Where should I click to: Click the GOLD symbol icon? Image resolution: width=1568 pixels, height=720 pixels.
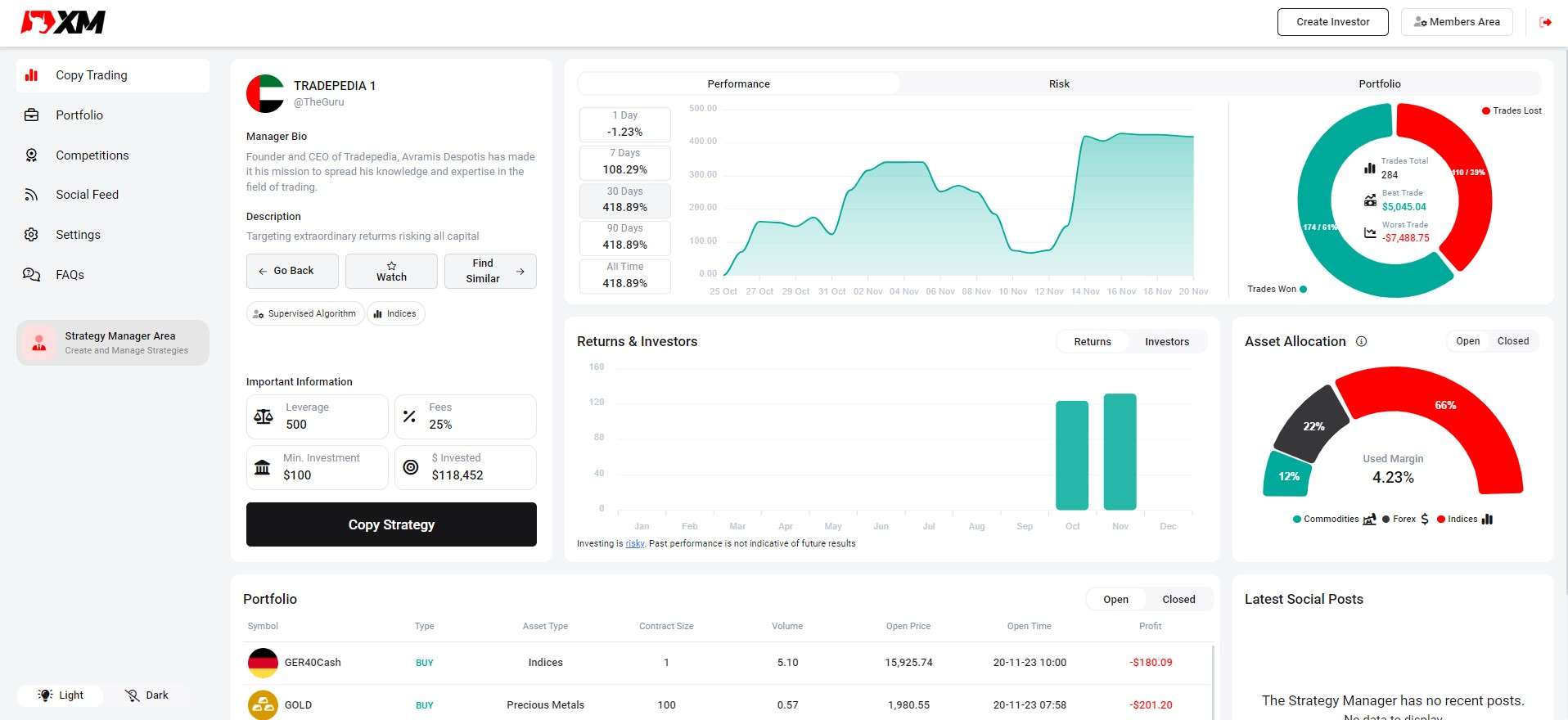263,705
